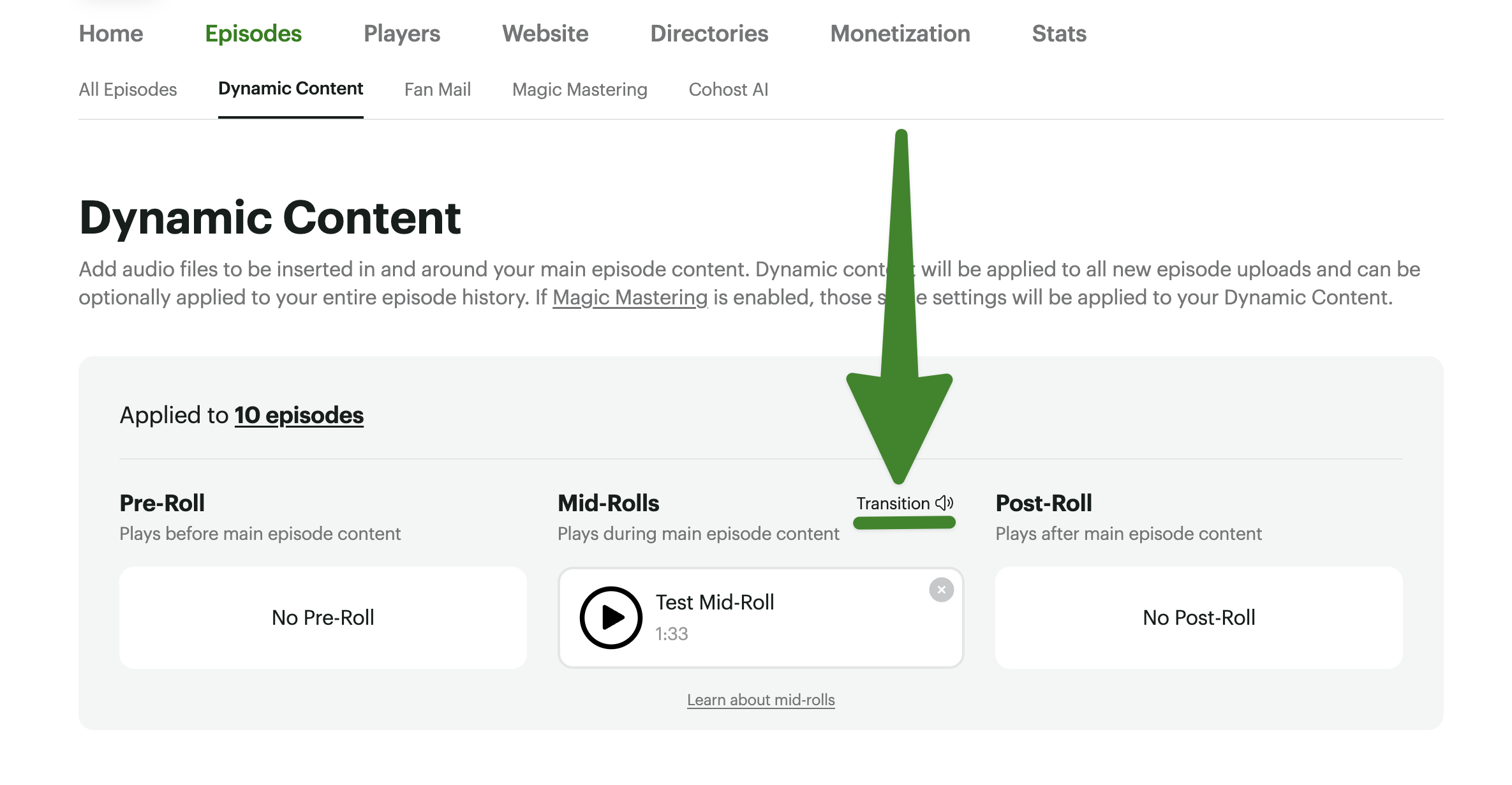This screenshot has height=785, width=1512.
Task: Go to the Website tab
Action: point(545,33)
